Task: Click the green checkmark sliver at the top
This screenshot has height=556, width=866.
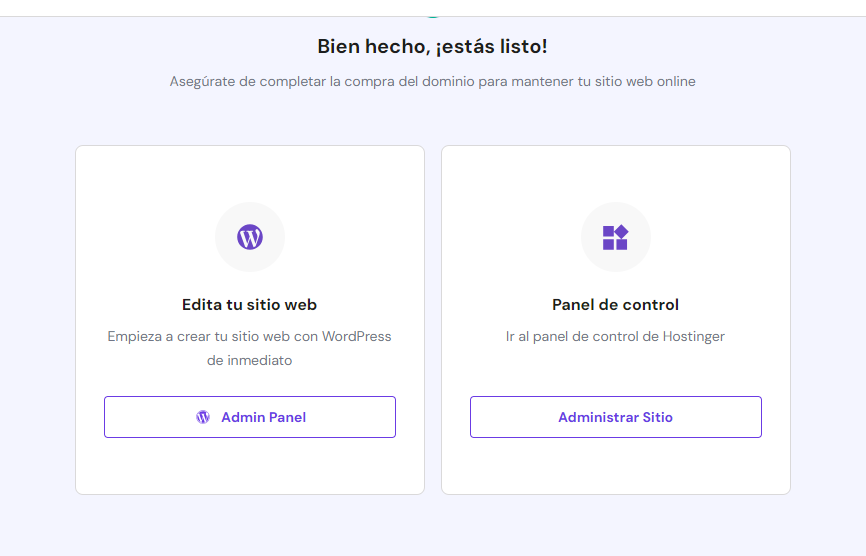Action: [433, 17]
